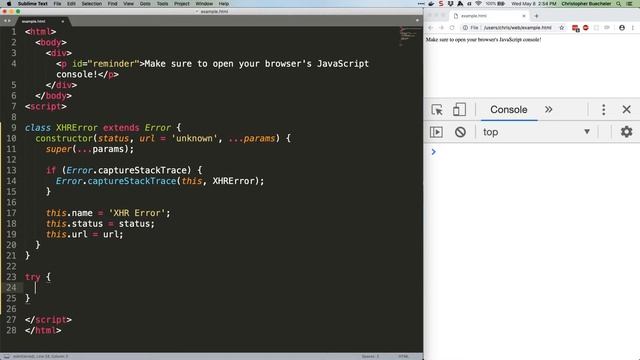
Task: Click the Sublime Text minimap
Action: click(x=410, y=36)
